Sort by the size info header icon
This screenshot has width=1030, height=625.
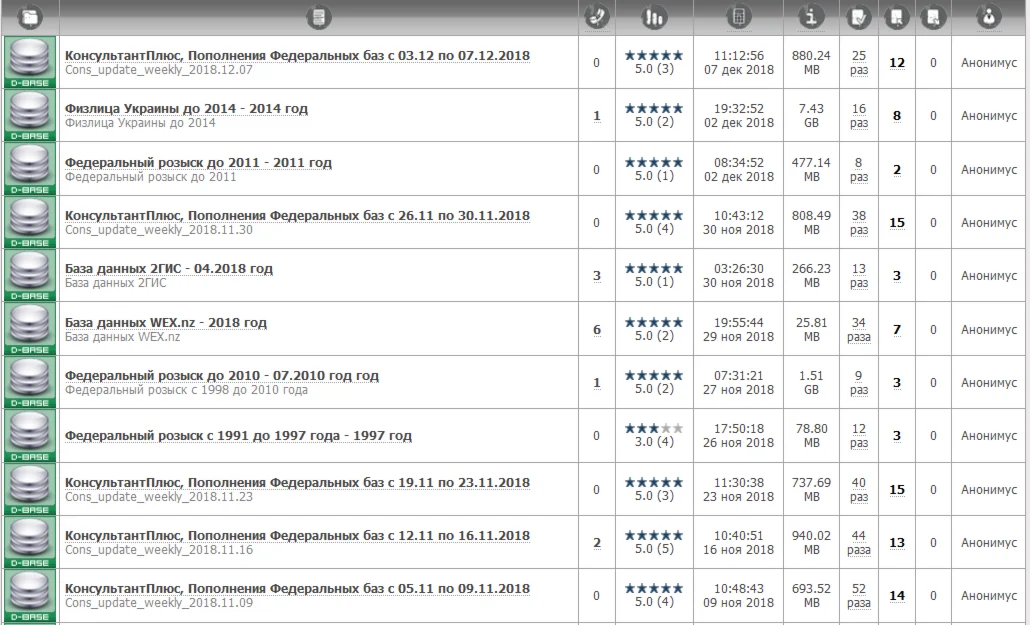(811, 16)
